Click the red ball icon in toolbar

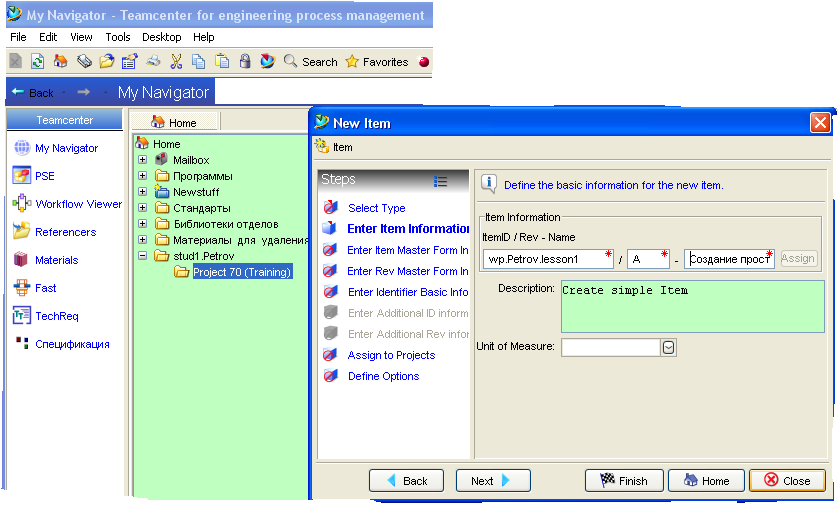pyautogui.click(x=424, y=62)
